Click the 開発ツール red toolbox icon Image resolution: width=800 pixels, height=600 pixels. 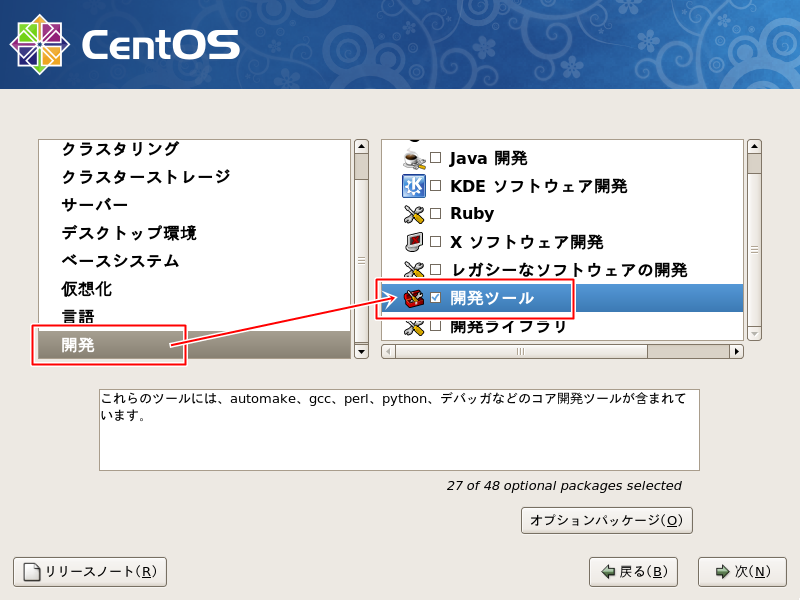point(414,298)
